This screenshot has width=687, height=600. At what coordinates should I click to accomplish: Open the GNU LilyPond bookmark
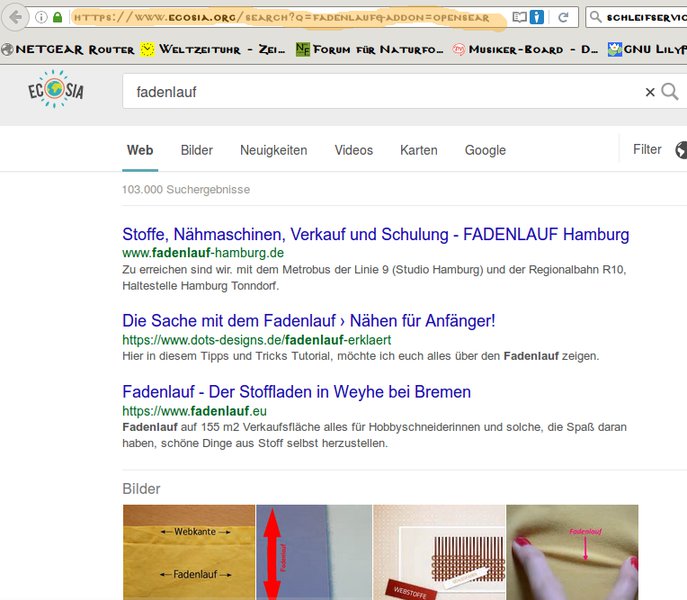click(647, 50)
